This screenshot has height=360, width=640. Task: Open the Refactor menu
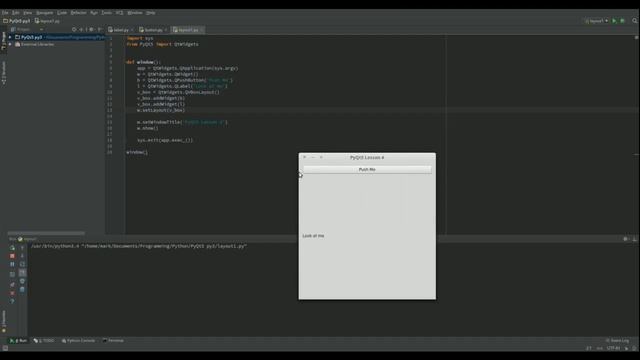coord(78,13)
